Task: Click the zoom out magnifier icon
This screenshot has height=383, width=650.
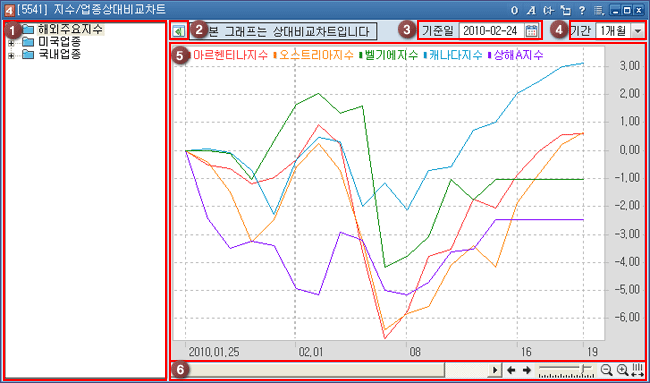Action: pos(606,370)
